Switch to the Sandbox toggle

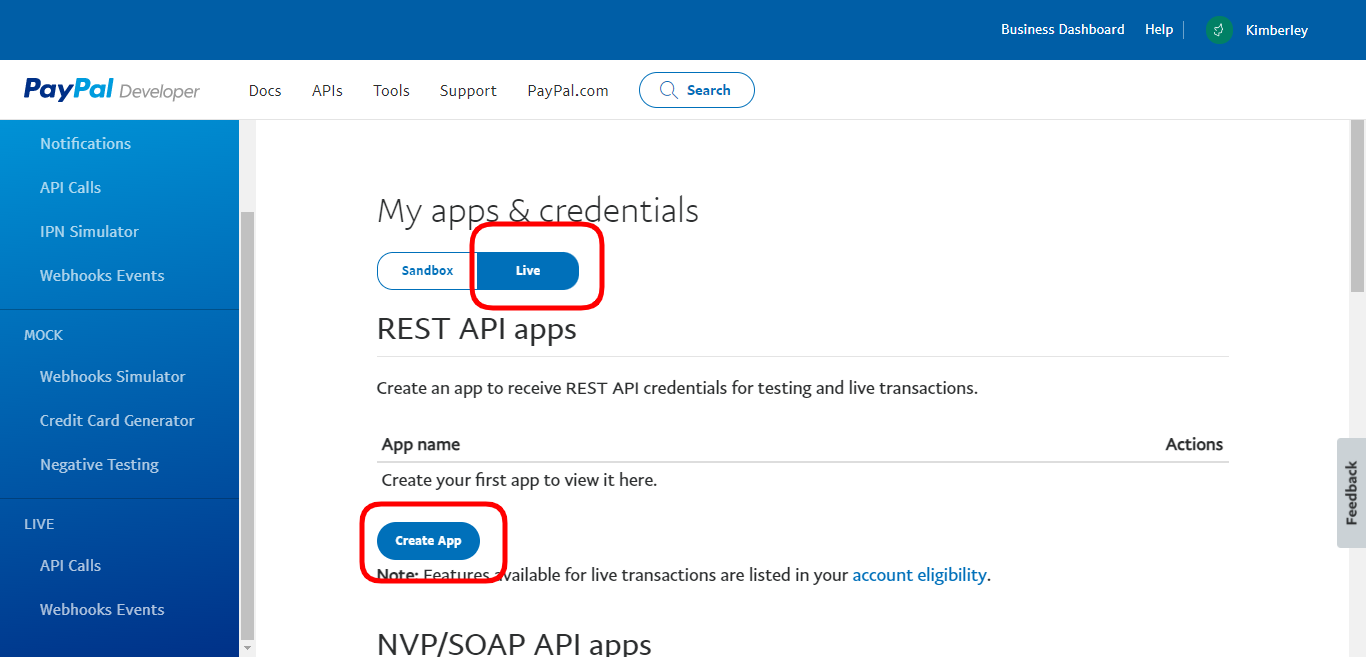tap(427, 271)
